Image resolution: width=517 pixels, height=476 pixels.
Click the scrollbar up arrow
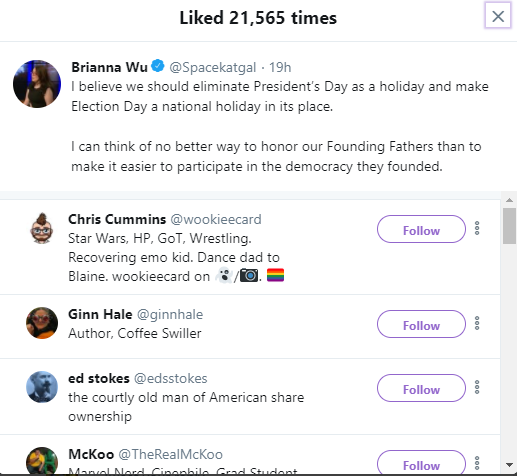pos(509,200)
